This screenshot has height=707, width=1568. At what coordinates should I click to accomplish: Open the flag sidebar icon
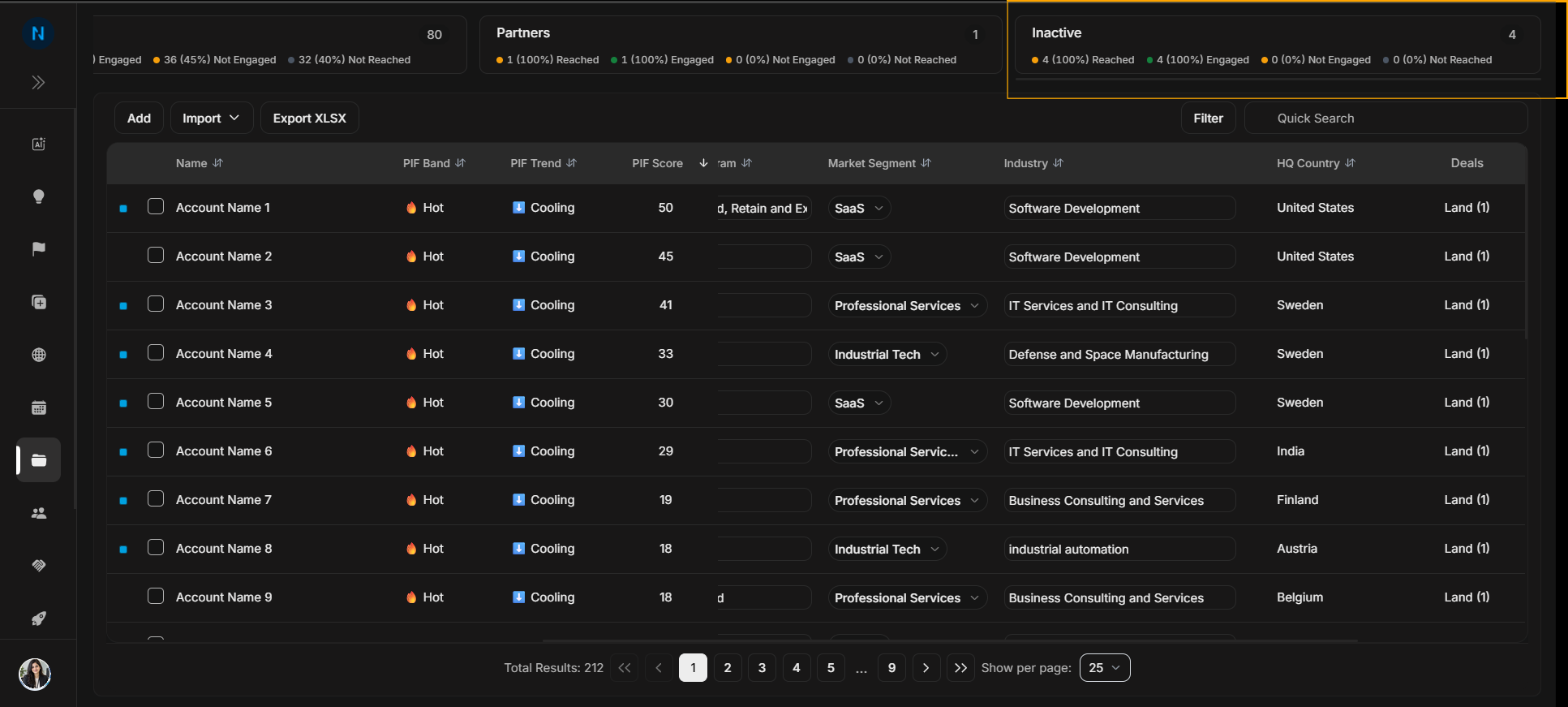[38, 249]
